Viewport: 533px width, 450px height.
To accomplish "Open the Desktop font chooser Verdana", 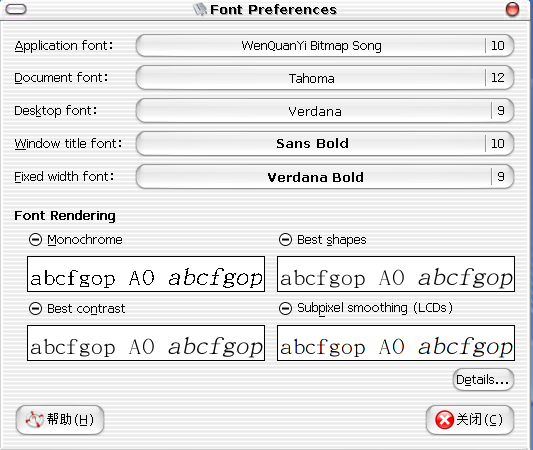I will 325,111.
